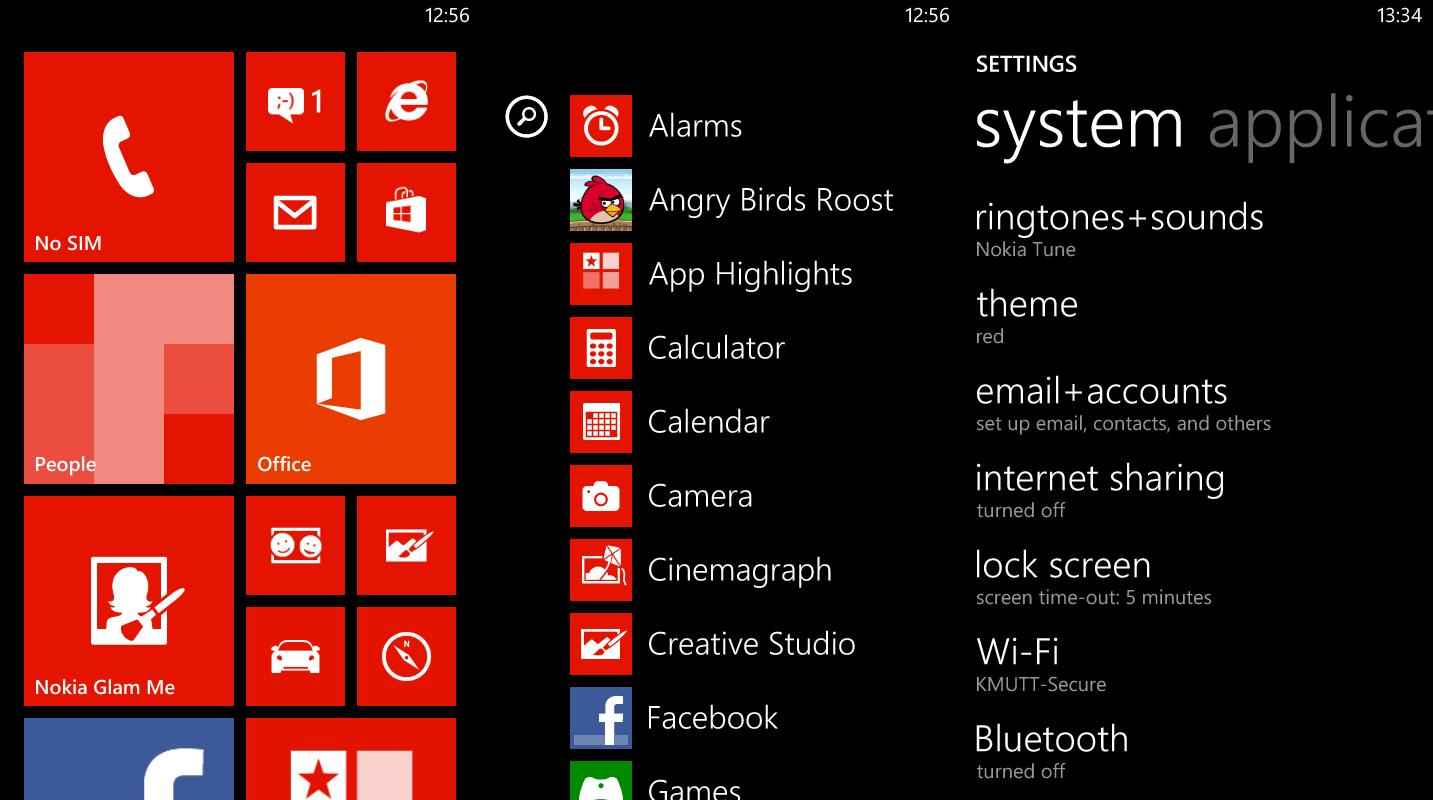The height and width of the screenshot is (800, 1433).
Task: Click the App Highlights icon in app list
Action: [x=601, y=274]
